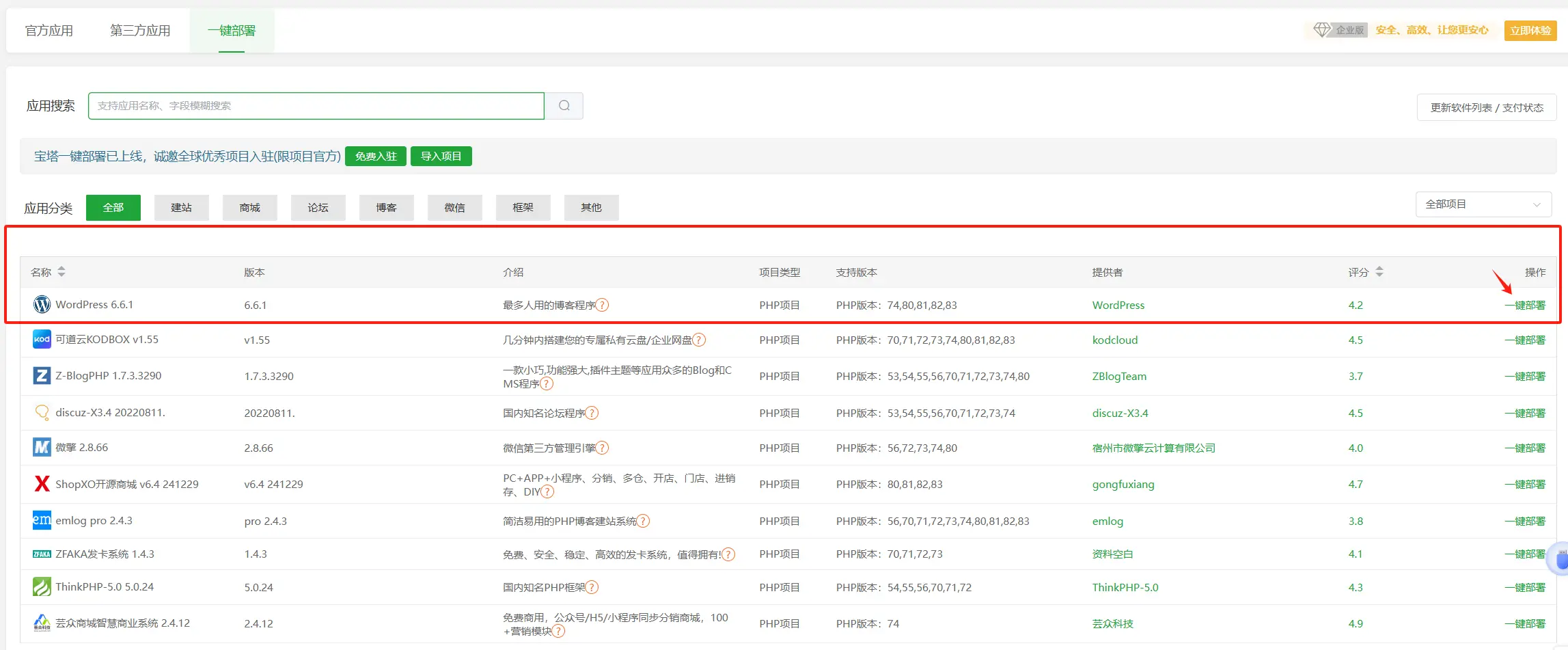Viewport: 1568px width, 650px height.
Task: Open provider link kodcloud
Action: 1115,340
